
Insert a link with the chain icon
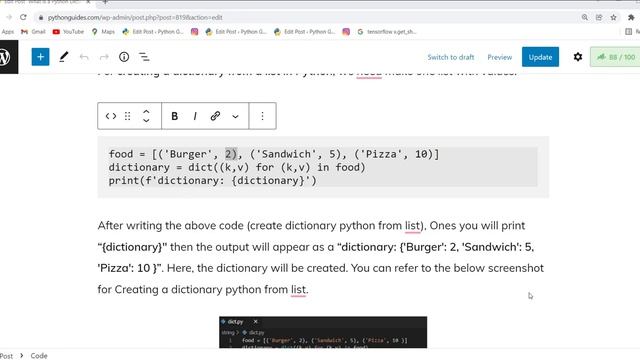215,116
